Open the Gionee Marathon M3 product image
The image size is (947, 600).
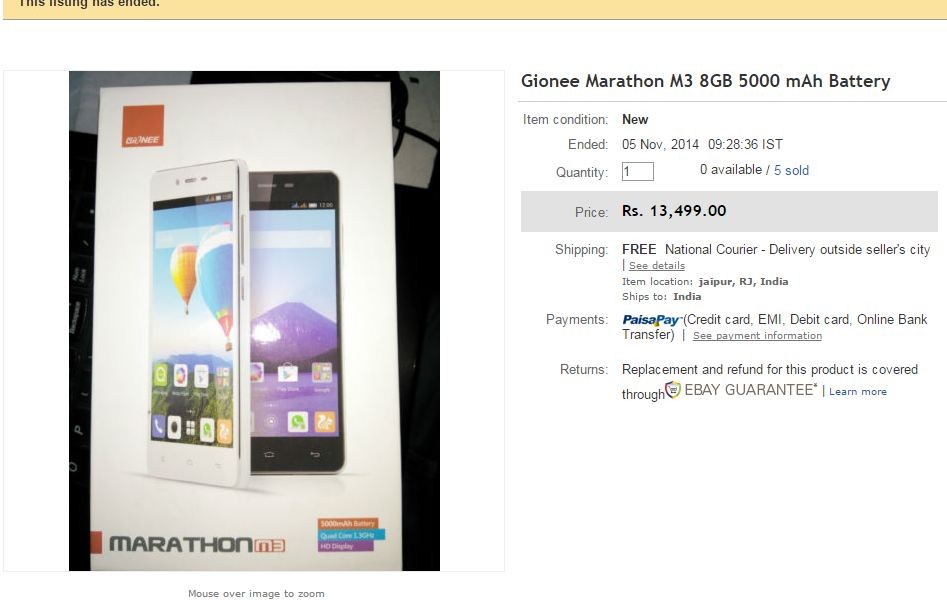[x=254, y=321]
